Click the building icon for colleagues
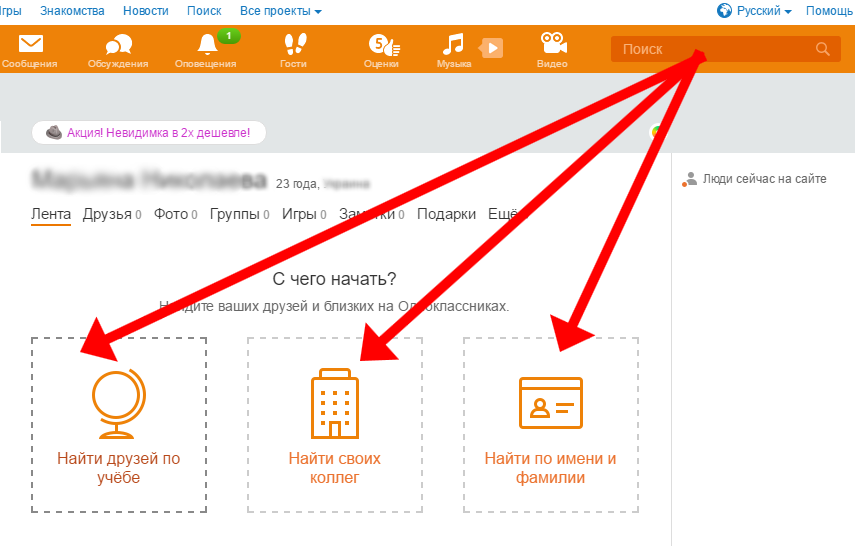Screen dimensions: 855x546 pyautogui.click(x=335, y=403)
